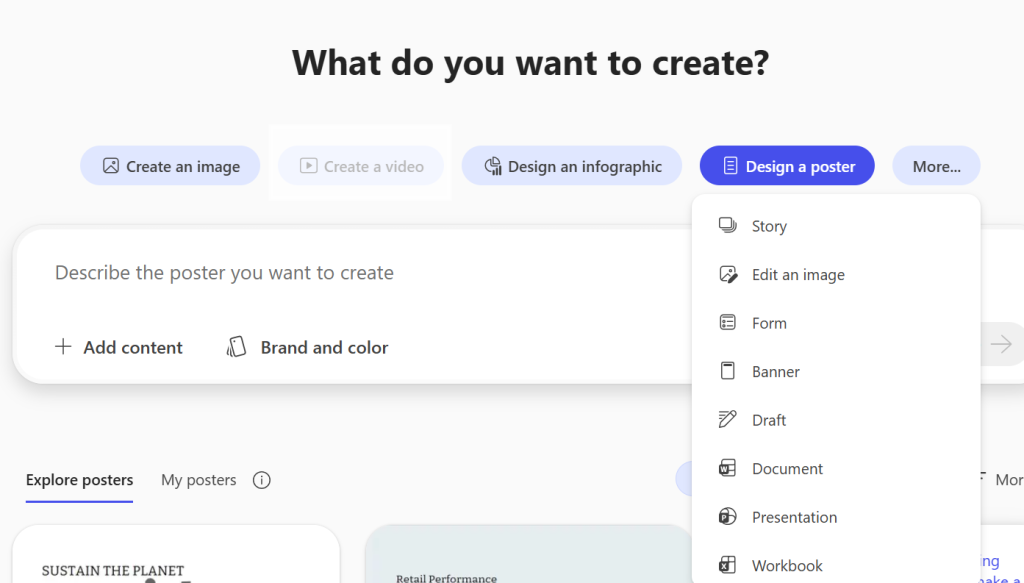The height and width of the screenshot is (583, 1024).
Task: Click the Banner icon in the menu
Action: (728, 371)
